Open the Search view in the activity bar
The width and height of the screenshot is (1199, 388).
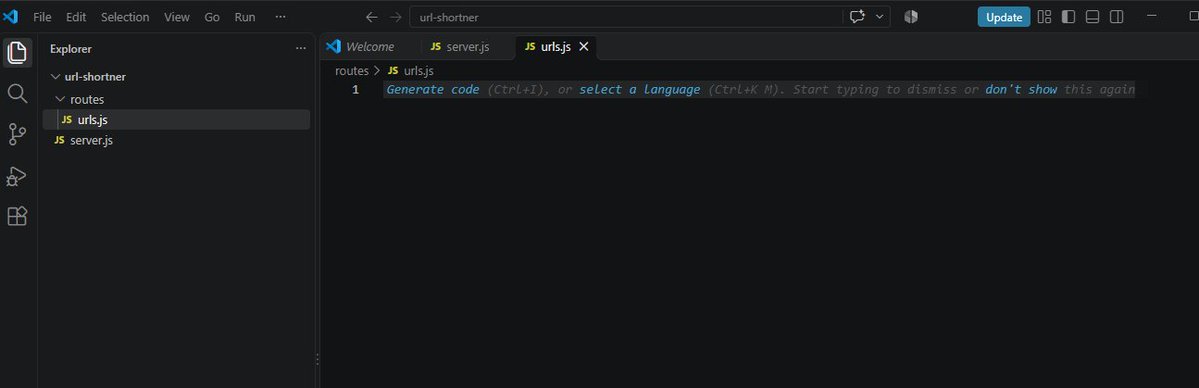pos(17,93)
